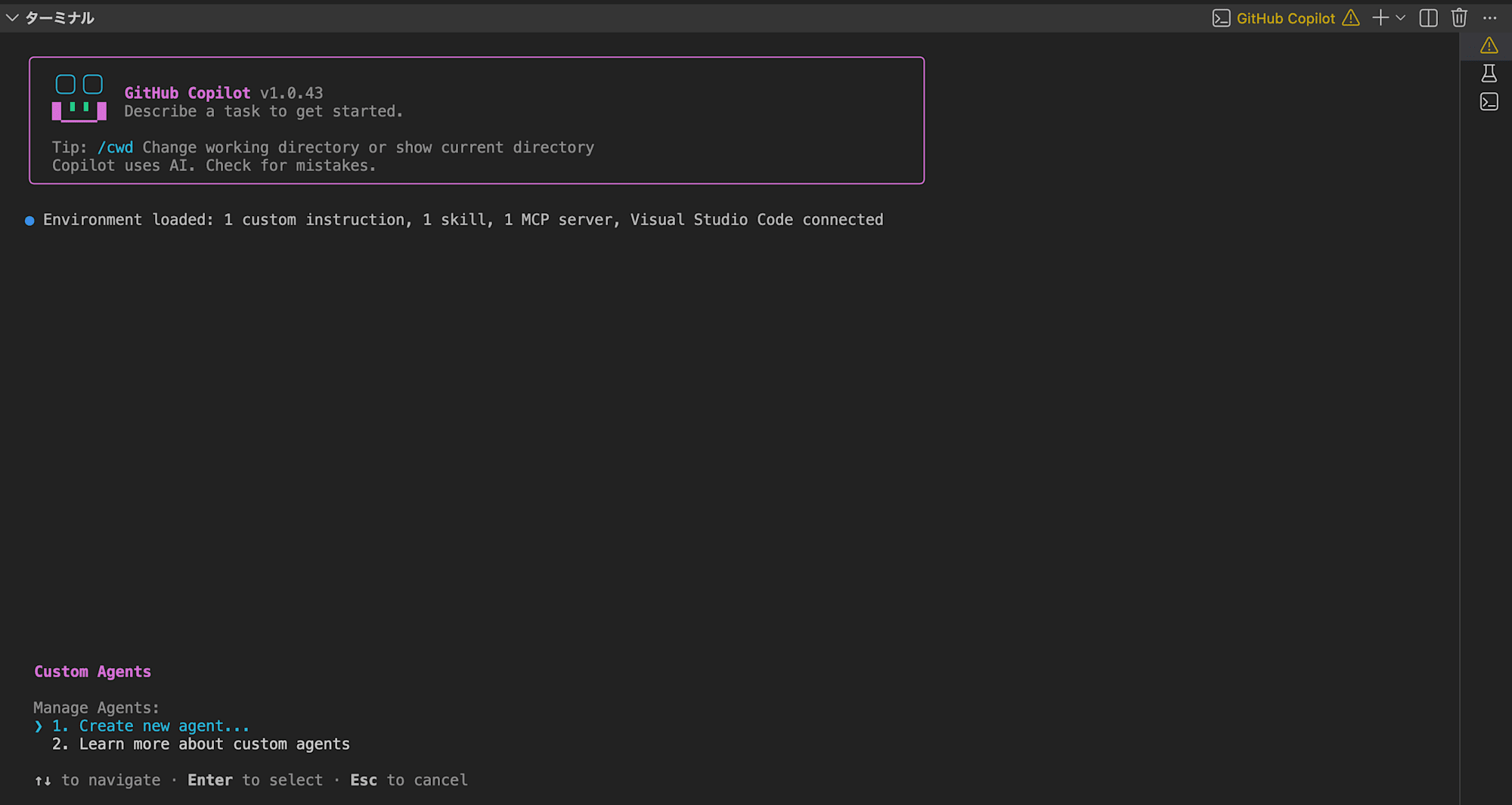Screen dimensions: 1512x805
Task: Click the warning triangle next to GitHub Copilot
Action: click(x=1351, y=18)
